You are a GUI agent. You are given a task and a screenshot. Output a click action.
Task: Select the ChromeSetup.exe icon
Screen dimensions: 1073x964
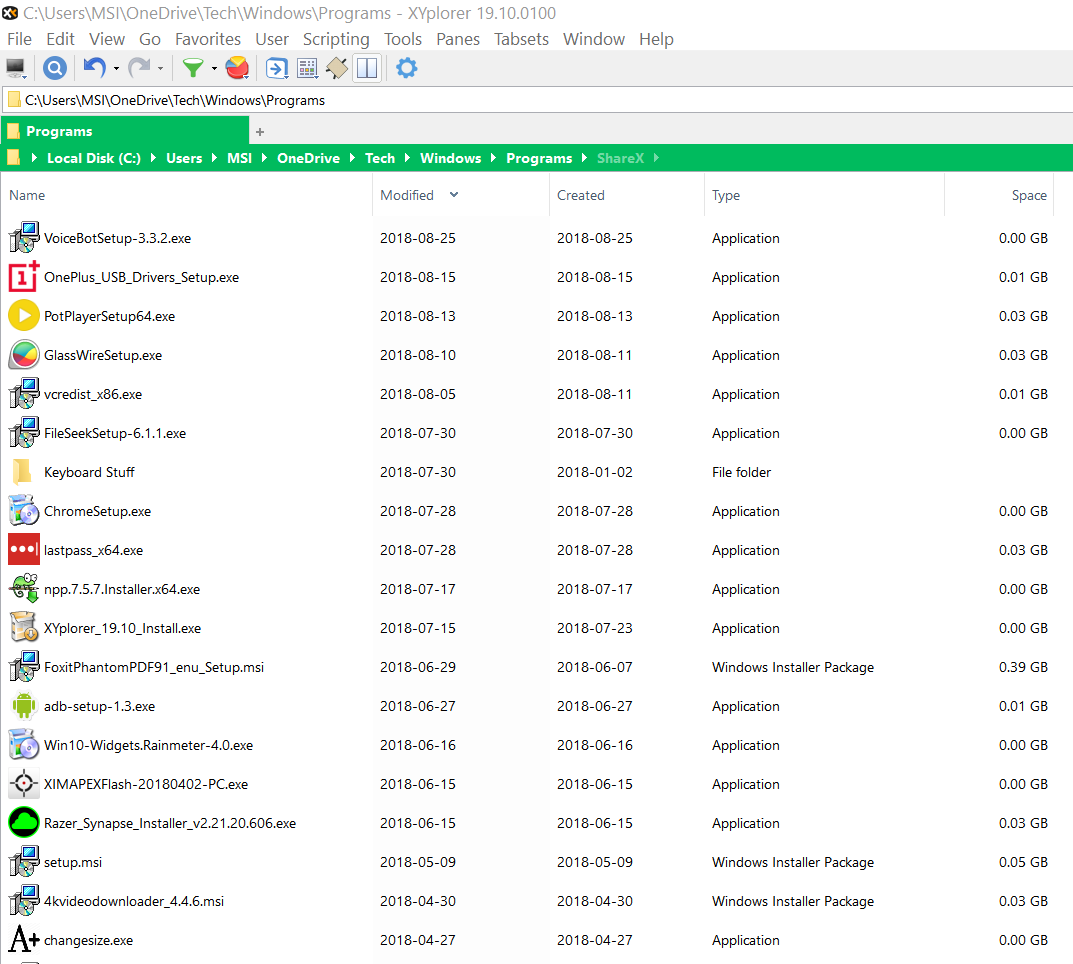tap(24, 511)
